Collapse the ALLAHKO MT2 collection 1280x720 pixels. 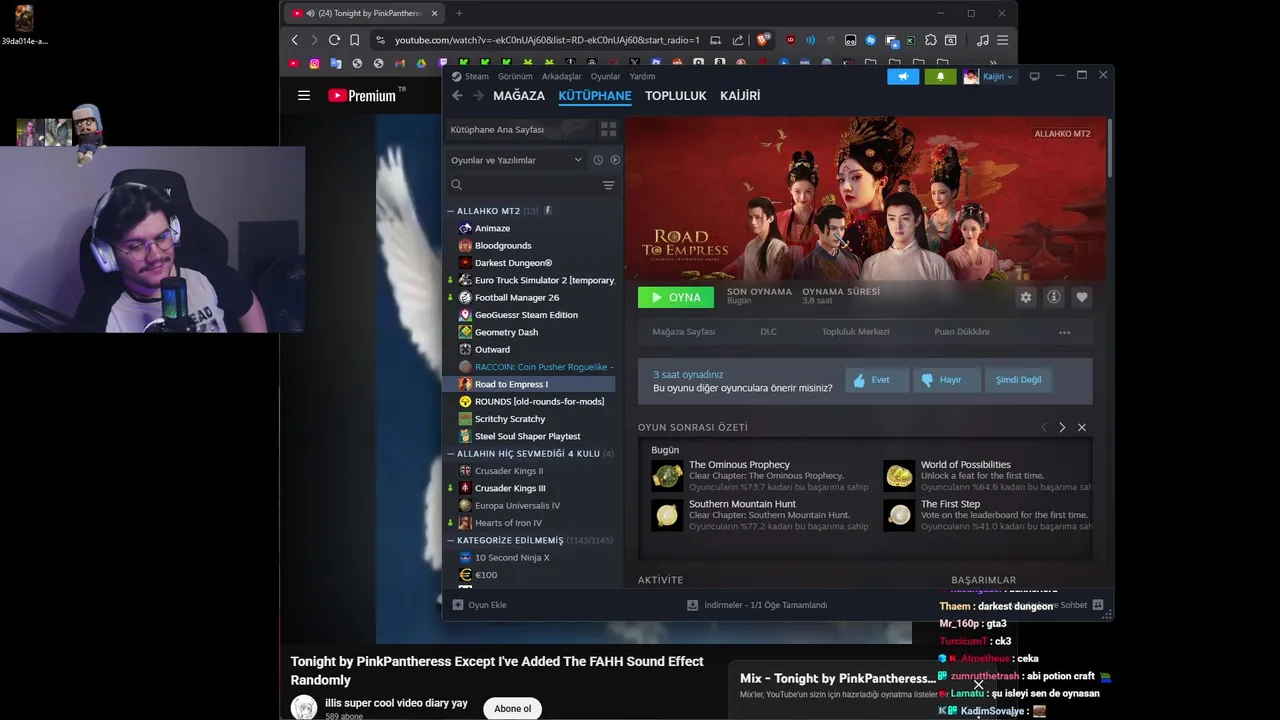click(x=451, y=211)
